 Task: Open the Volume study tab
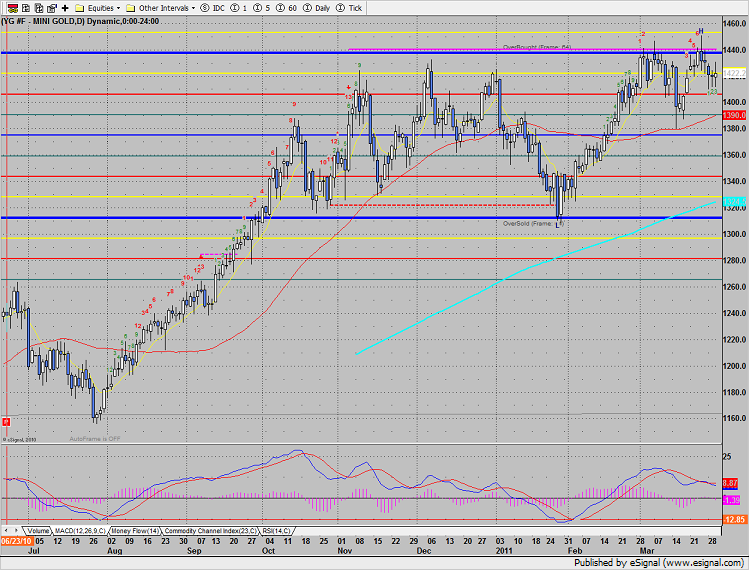coord(38,531)
